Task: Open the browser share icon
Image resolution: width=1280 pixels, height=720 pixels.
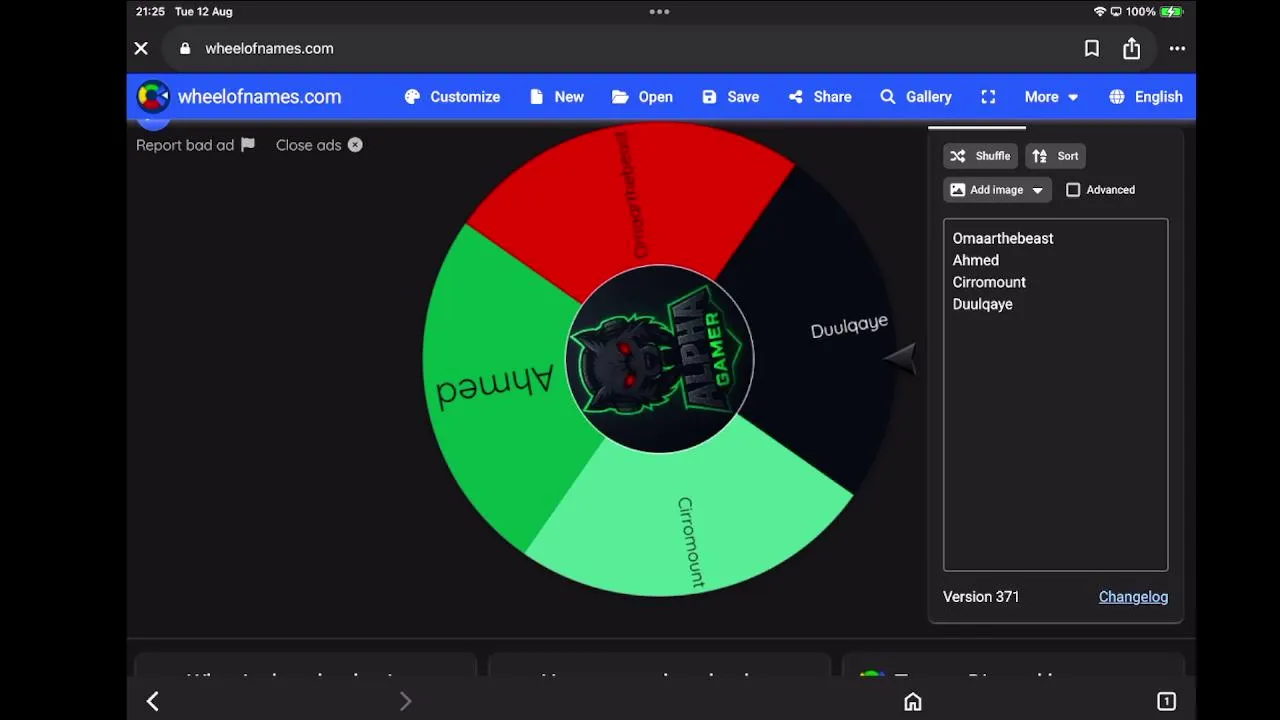Action: 1131,48
